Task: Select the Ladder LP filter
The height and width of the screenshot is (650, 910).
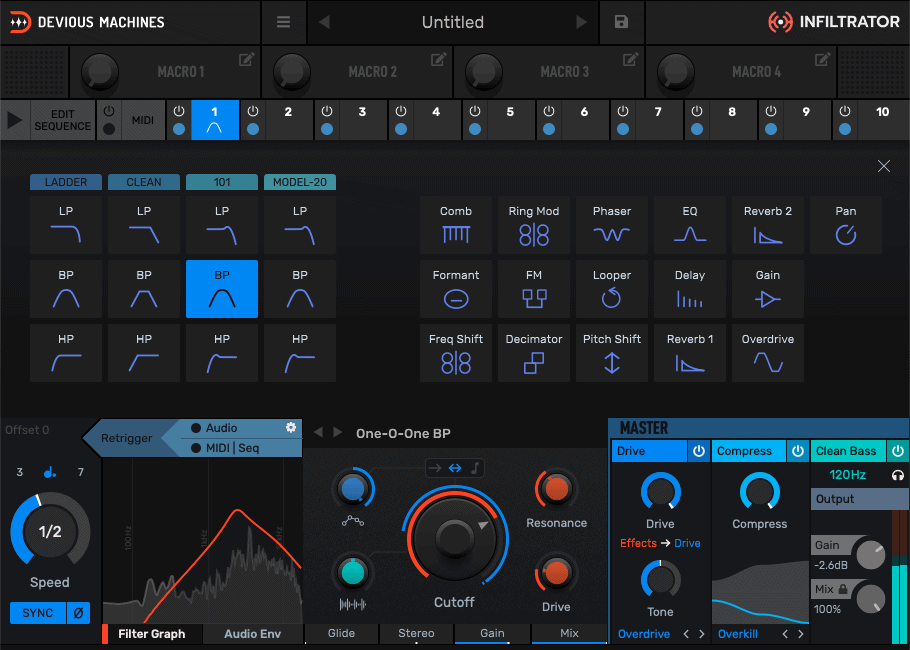Action: pyautogui.click(x=66, y=225)
